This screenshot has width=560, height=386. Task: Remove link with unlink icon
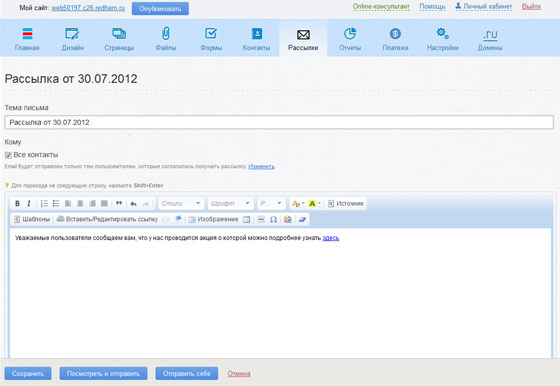click(166, 219)
